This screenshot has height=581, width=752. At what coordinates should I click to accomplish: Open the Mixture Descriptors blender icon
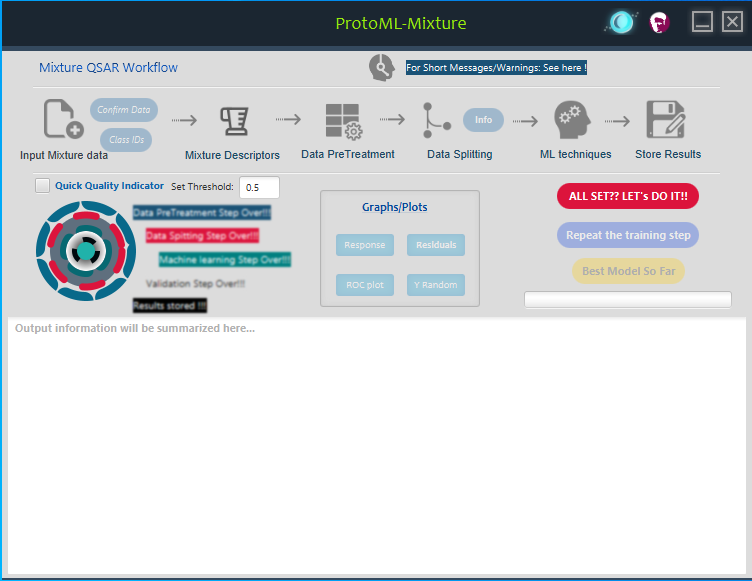pyautogui.click(x=234, y=120)
